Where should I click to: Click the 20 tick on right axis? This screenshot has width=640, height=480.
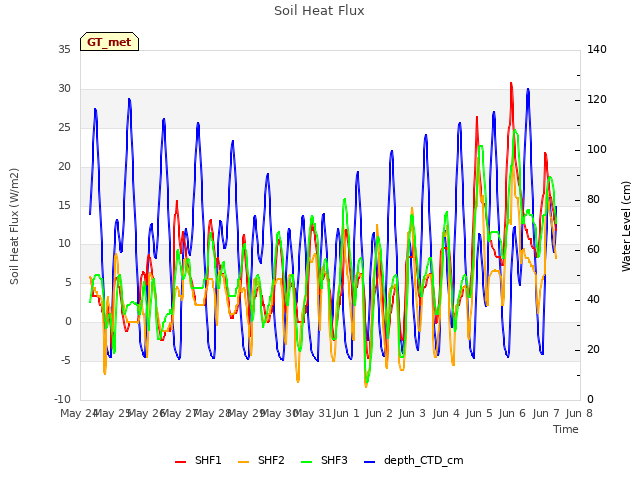pos(593,350)
